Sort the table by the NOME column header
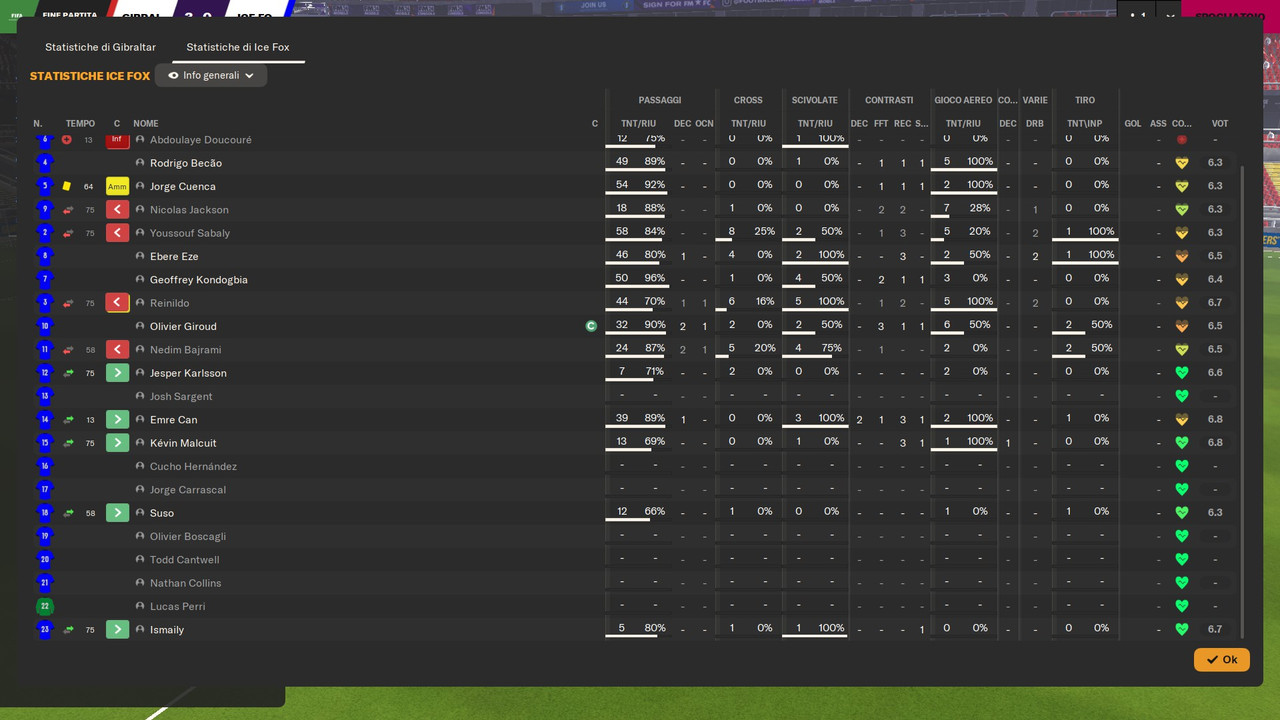1280x720 pixels. tap(146, 124)
